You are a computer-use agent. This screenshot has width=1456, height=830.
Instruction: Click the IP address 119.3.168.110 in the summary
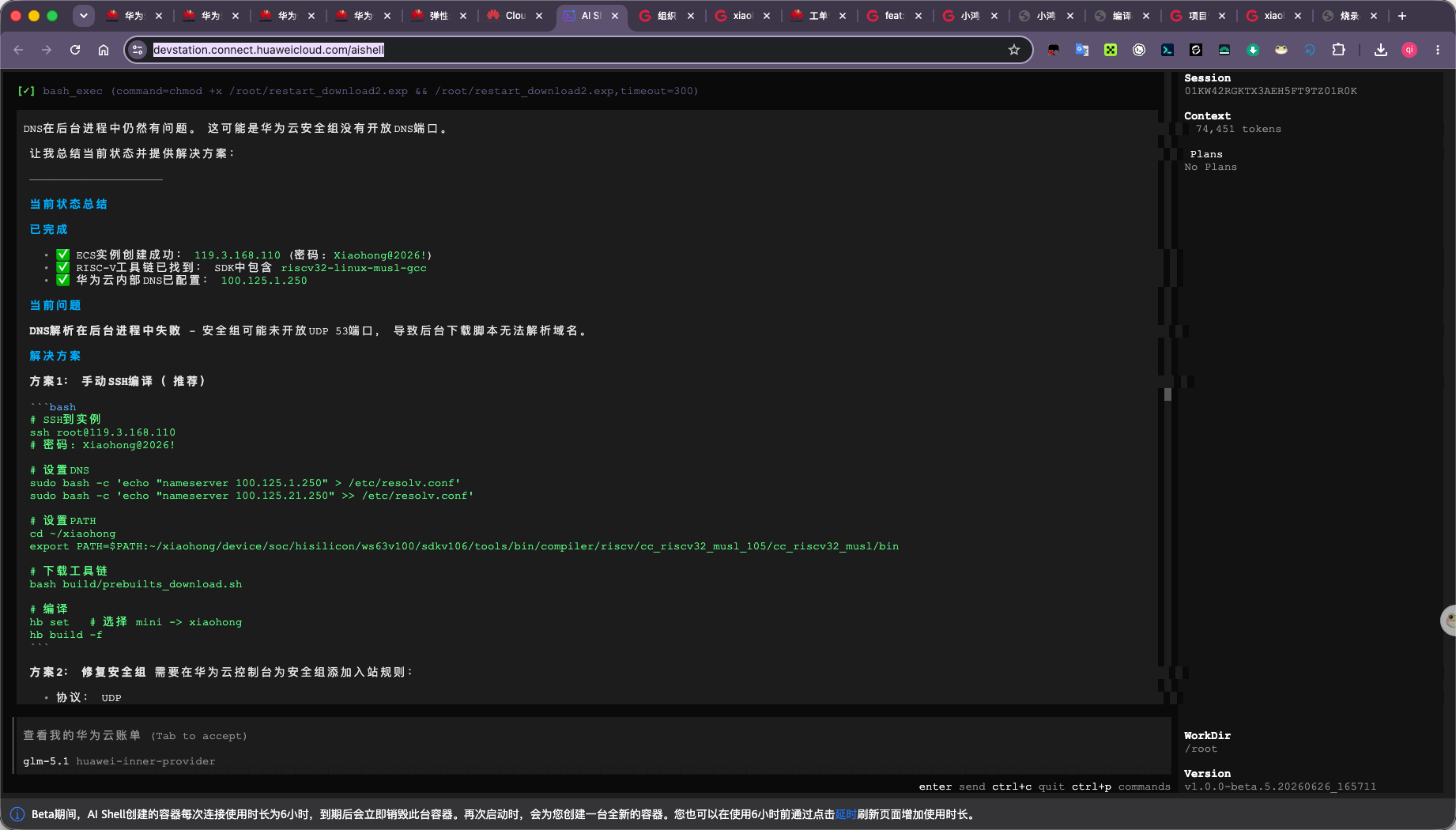click(237, 255)
